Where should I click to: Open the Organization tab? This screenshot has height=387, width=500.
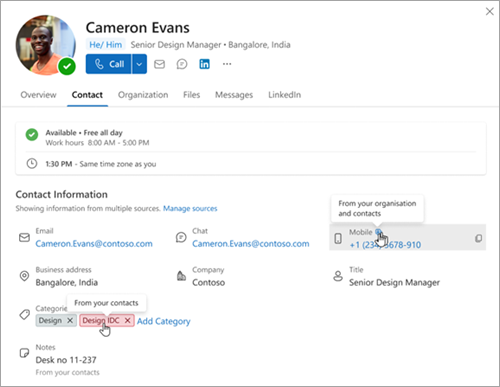143,95
